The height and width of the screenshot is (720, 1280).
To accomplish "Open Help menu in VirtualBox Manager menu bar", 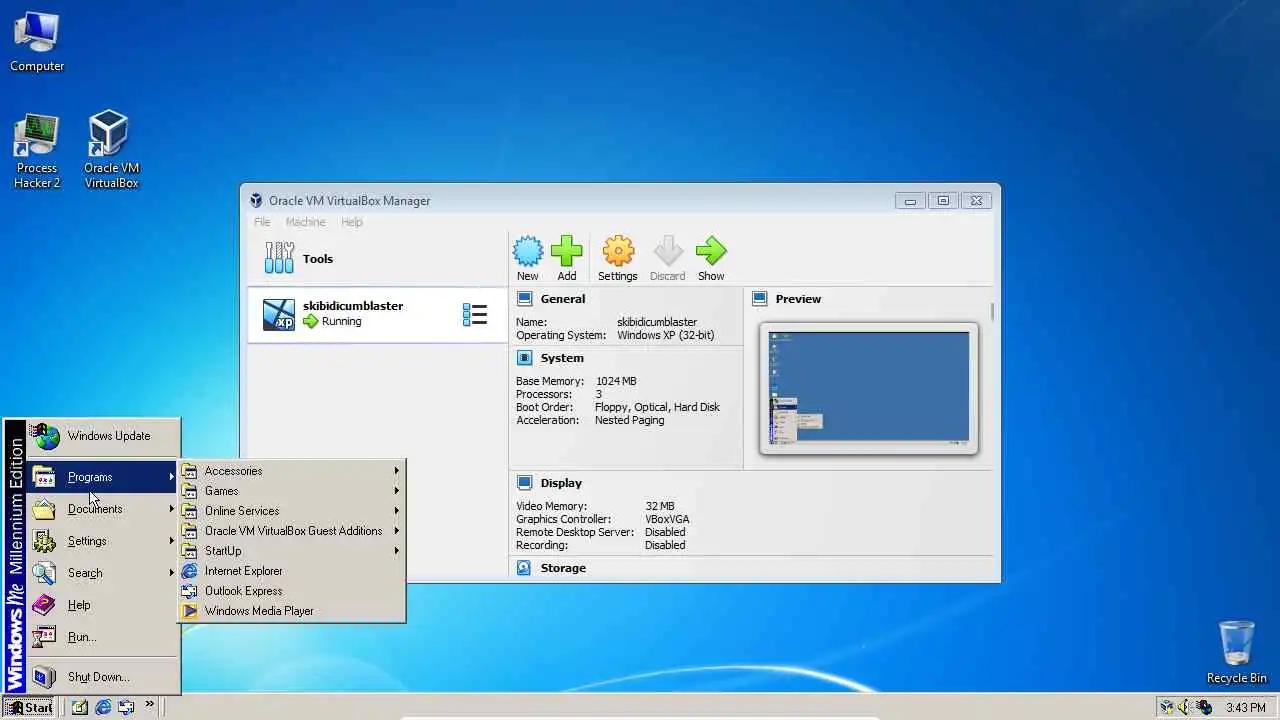I will [352, 222].
